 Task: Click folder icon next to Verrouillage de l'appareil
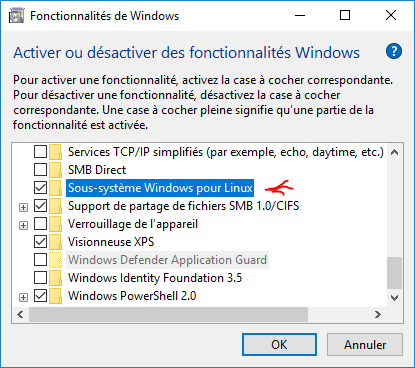tap(56, 224)
